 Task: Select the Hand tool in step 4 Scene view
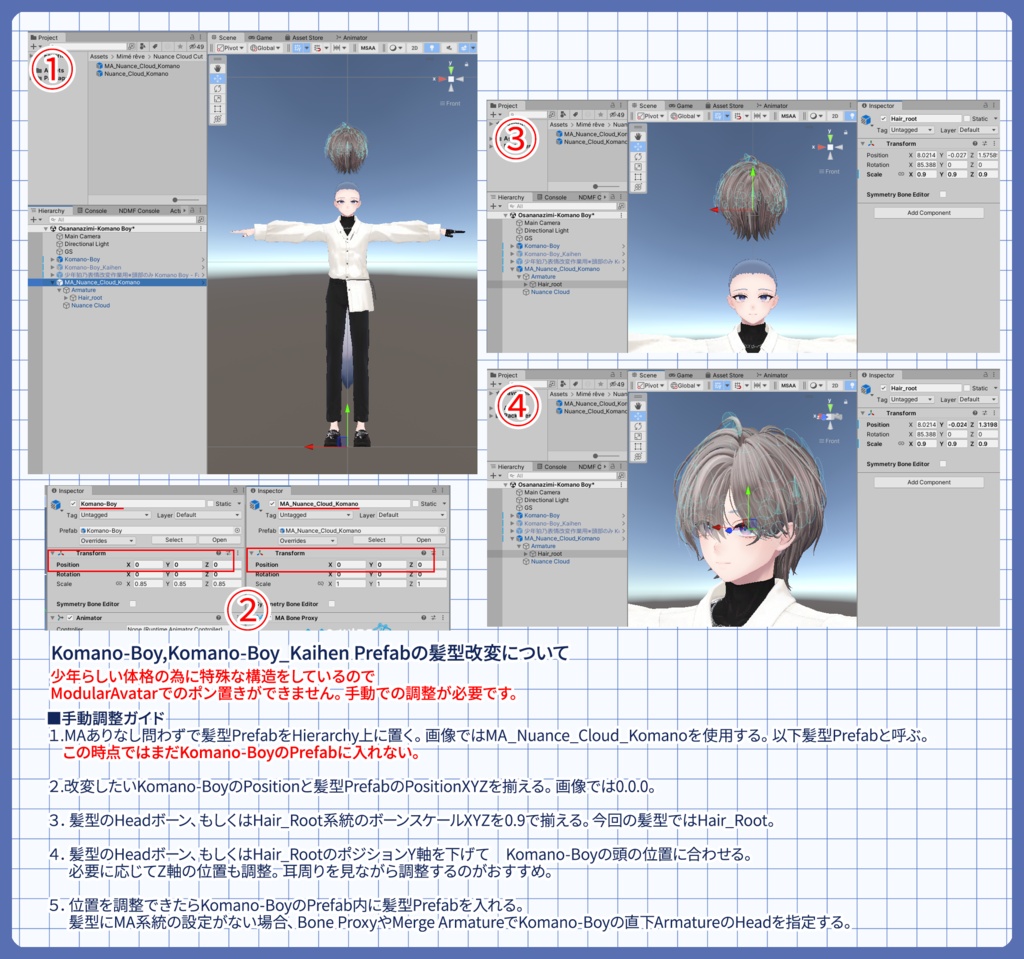tap(638, 406)
